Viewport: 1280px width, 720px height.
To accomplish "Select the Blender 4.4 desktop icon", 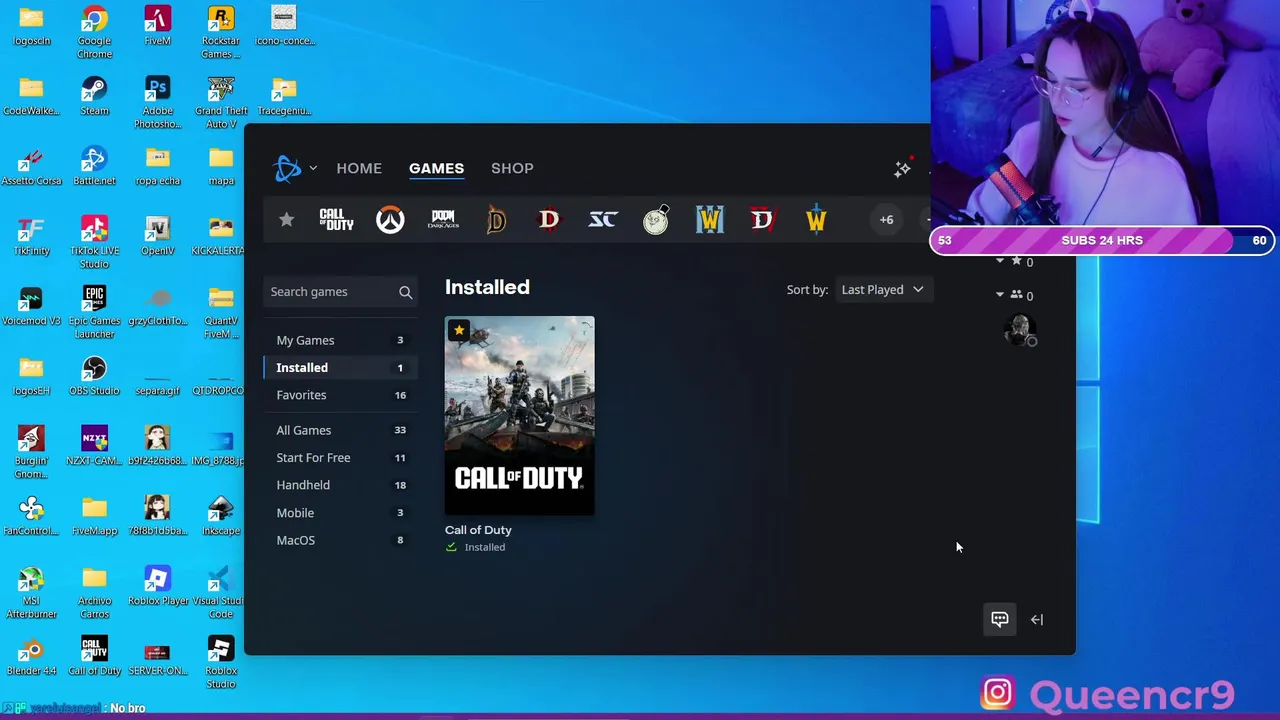I will click(x=31, y=657).
